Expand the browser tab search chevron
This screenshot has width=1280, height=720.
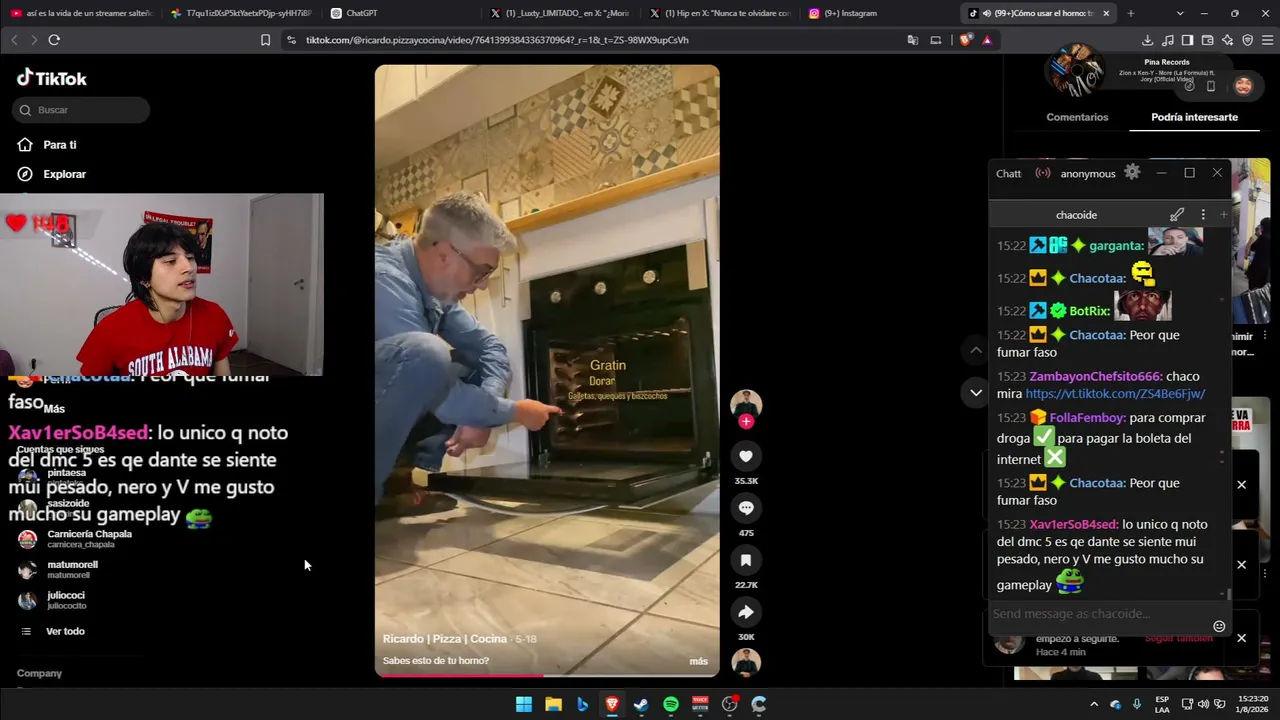pyautogui.click(x=1180, y=13)
